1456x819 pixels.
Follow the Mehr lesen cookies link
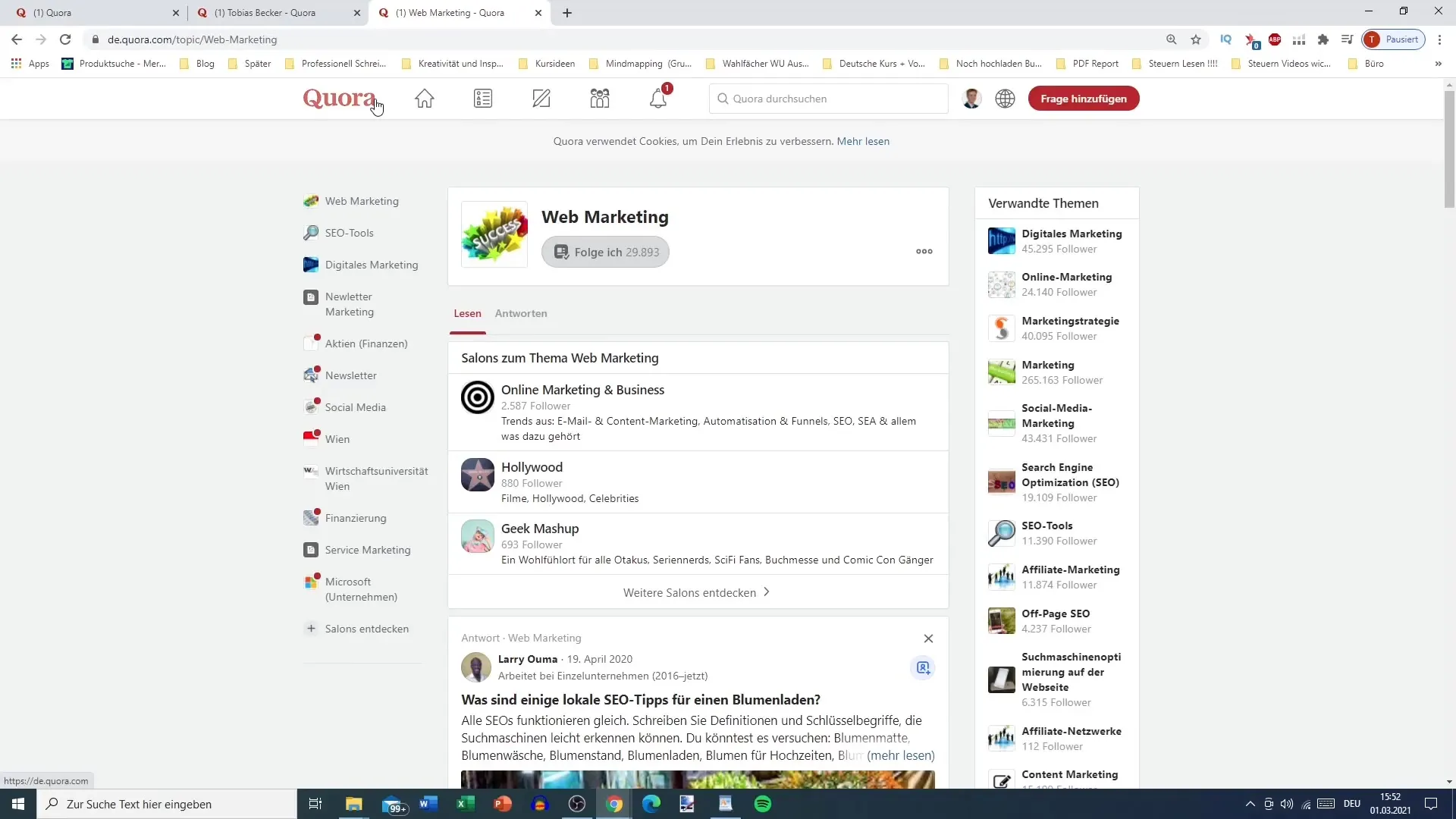click(x=863, y=141)
